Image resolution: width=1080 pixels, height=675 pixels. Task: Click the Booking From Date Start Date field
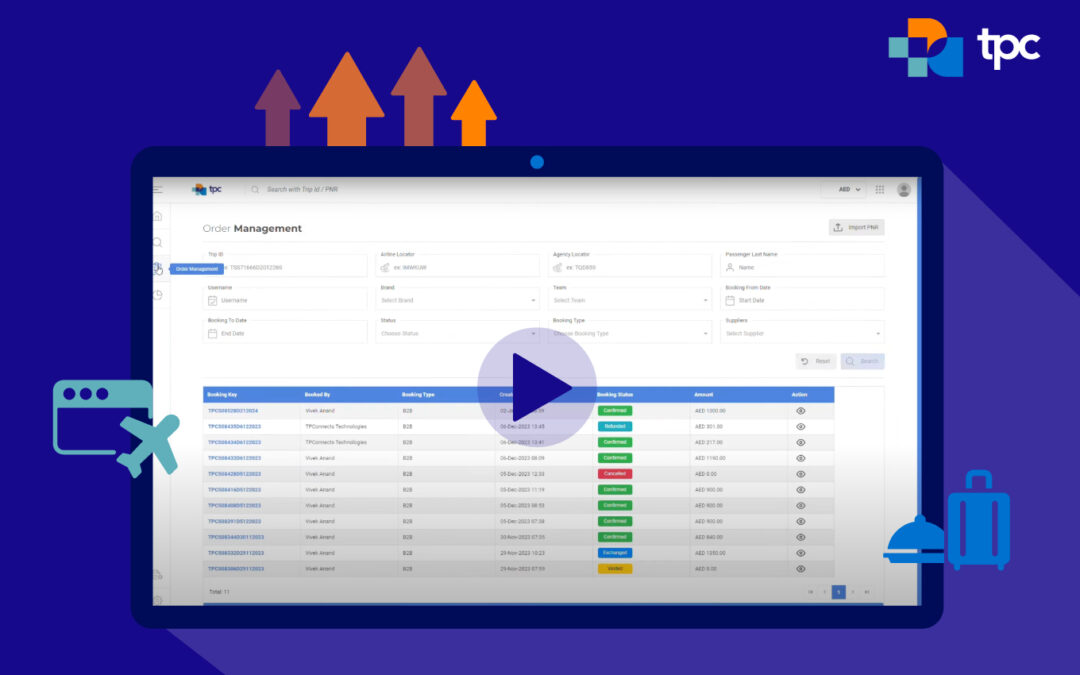(802, 300)
